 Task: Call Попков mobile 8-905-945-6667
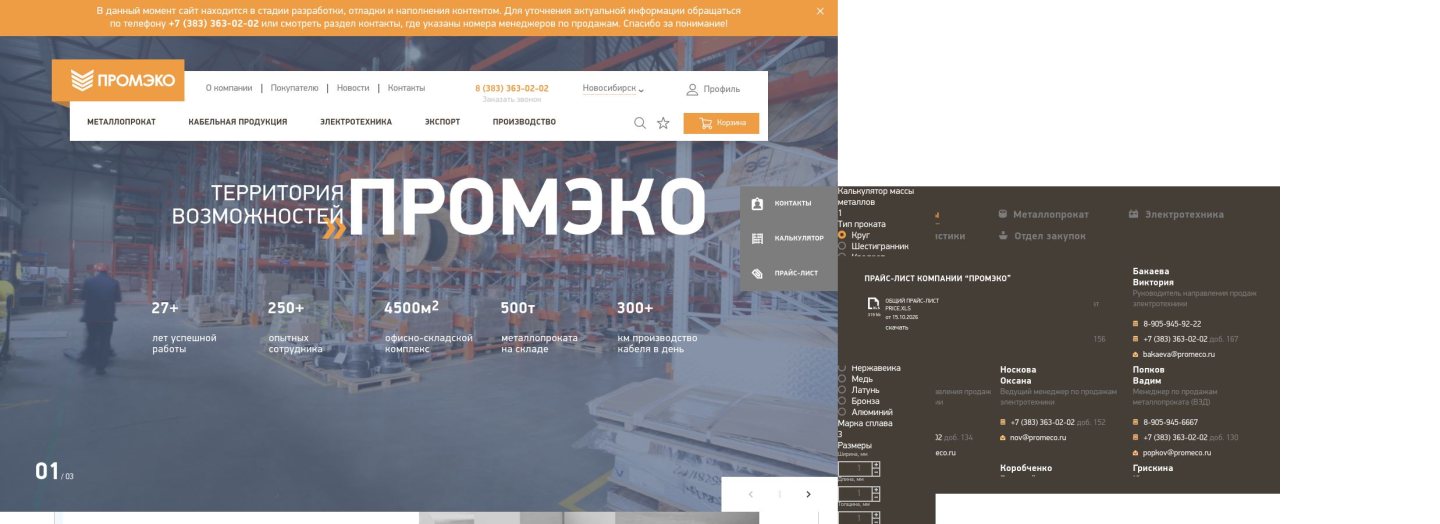[x=1170, y=422]
